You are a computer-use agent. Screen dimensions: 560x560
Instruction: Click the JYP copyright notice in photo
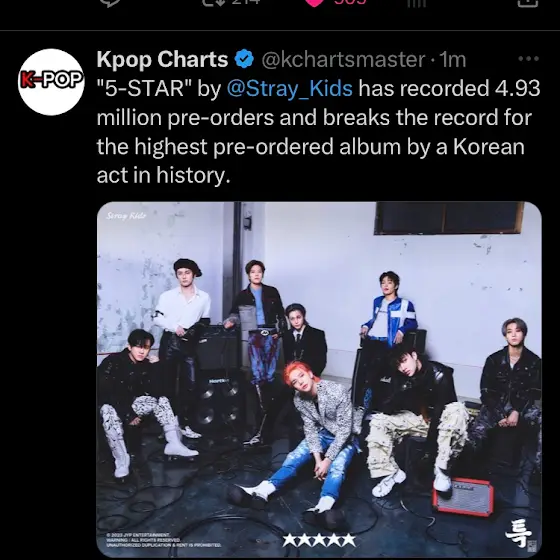pyautogui.click(x=164, y=540)
